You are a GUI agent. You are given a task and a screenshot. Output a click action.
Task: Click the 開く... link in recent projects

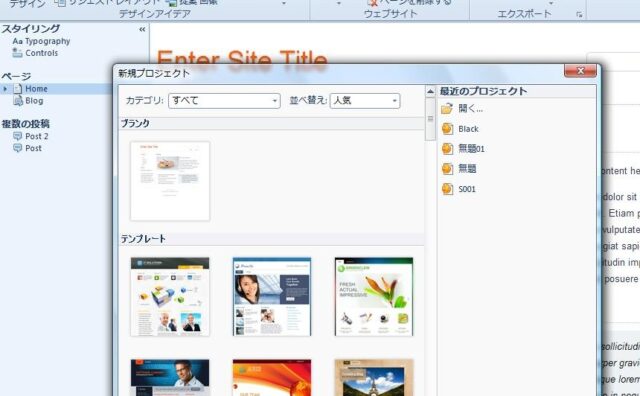pyautogui.click(x=471, y=109)
